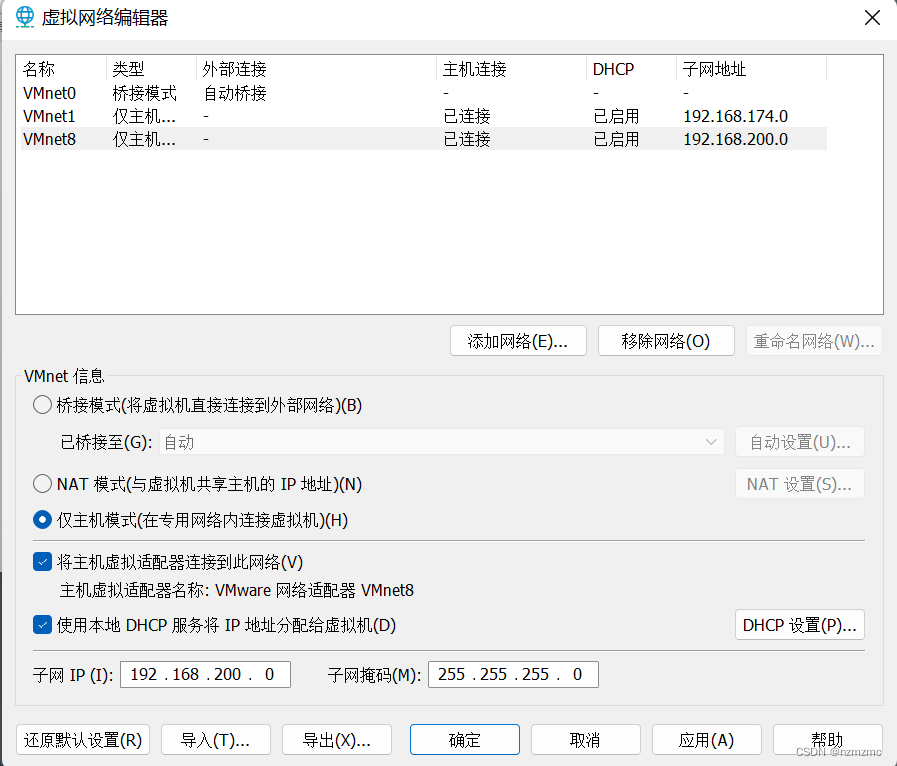Click the 主机连接 column header

pyautogui.click(x=511, y=69)
